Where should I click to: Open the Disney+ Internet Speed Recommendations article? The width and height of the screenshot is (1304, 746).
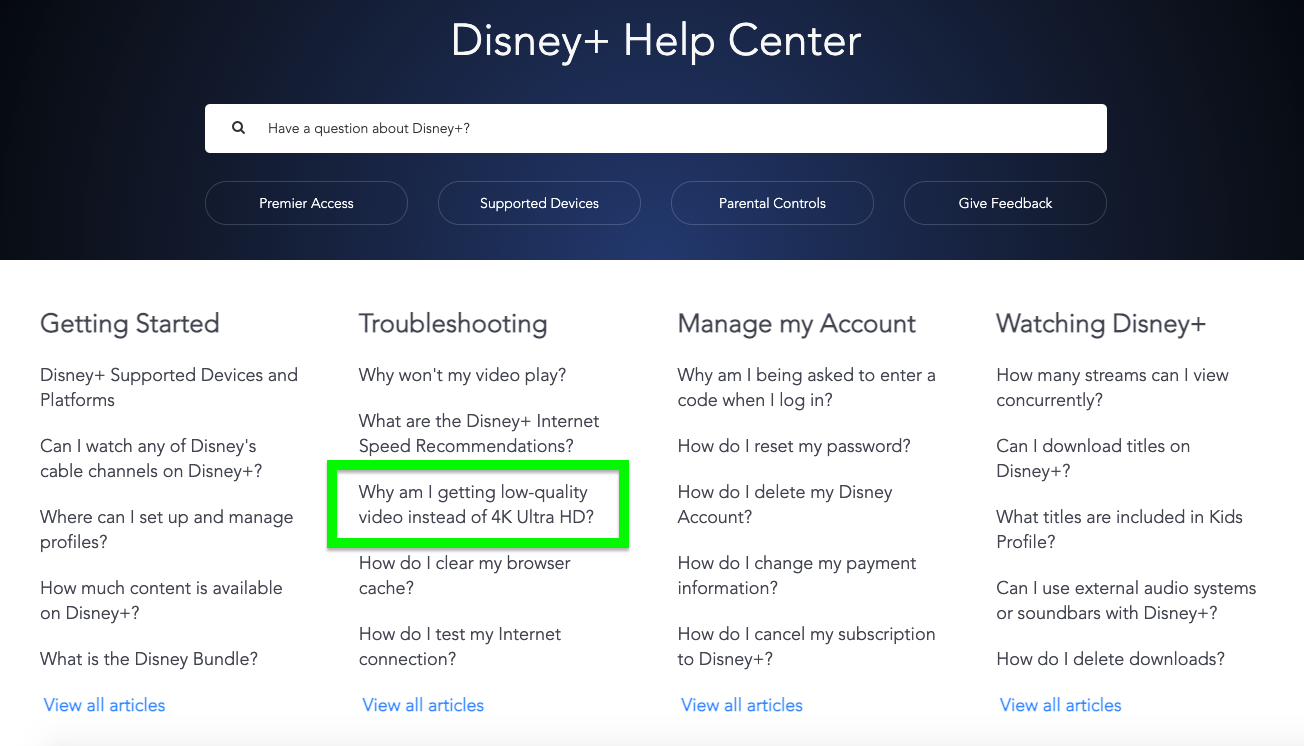478,433
